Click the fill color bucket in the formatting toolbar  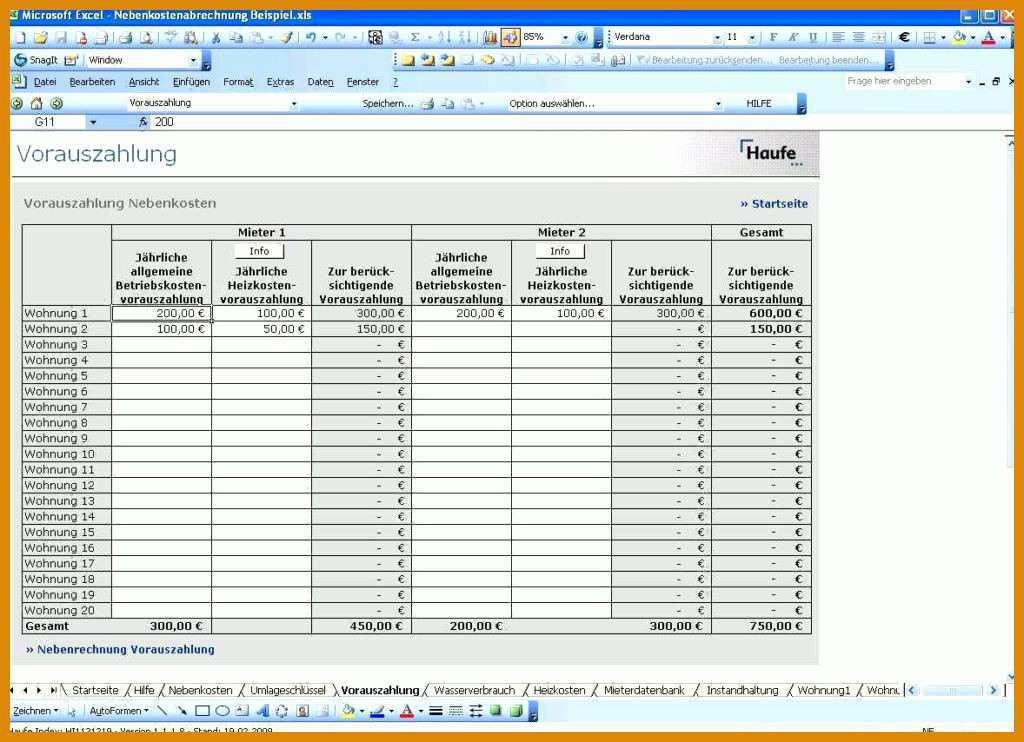pyautogui.click(x=959, y=37)
